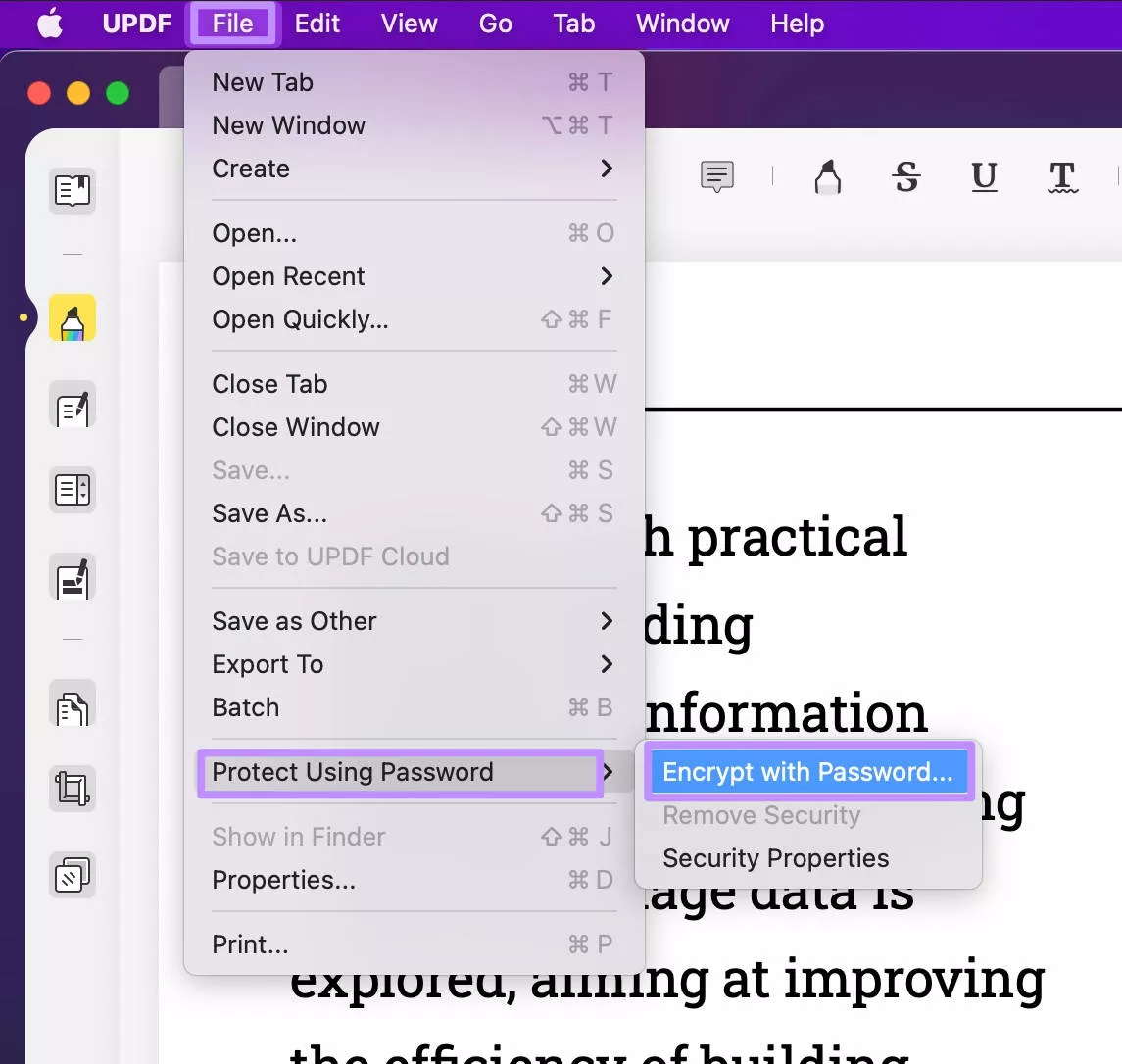
Task: Open the Fill and Sign sidebar icon
Action: (x=73, y=577)
